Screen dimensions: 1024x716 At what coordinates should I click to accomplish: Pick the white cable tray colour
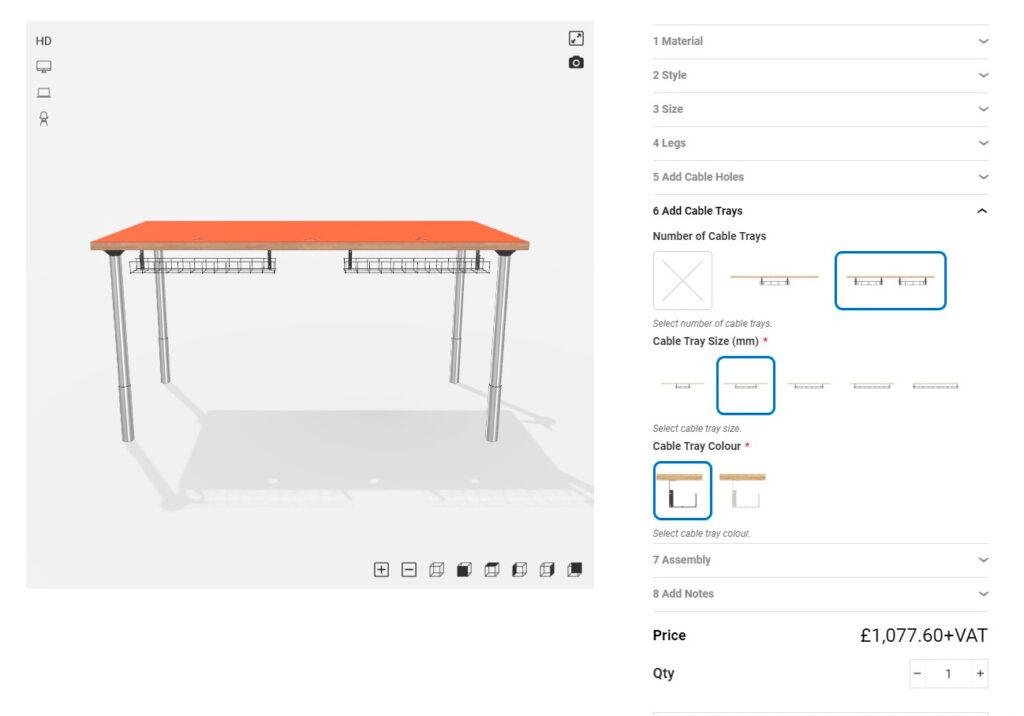tap(743, 491)
